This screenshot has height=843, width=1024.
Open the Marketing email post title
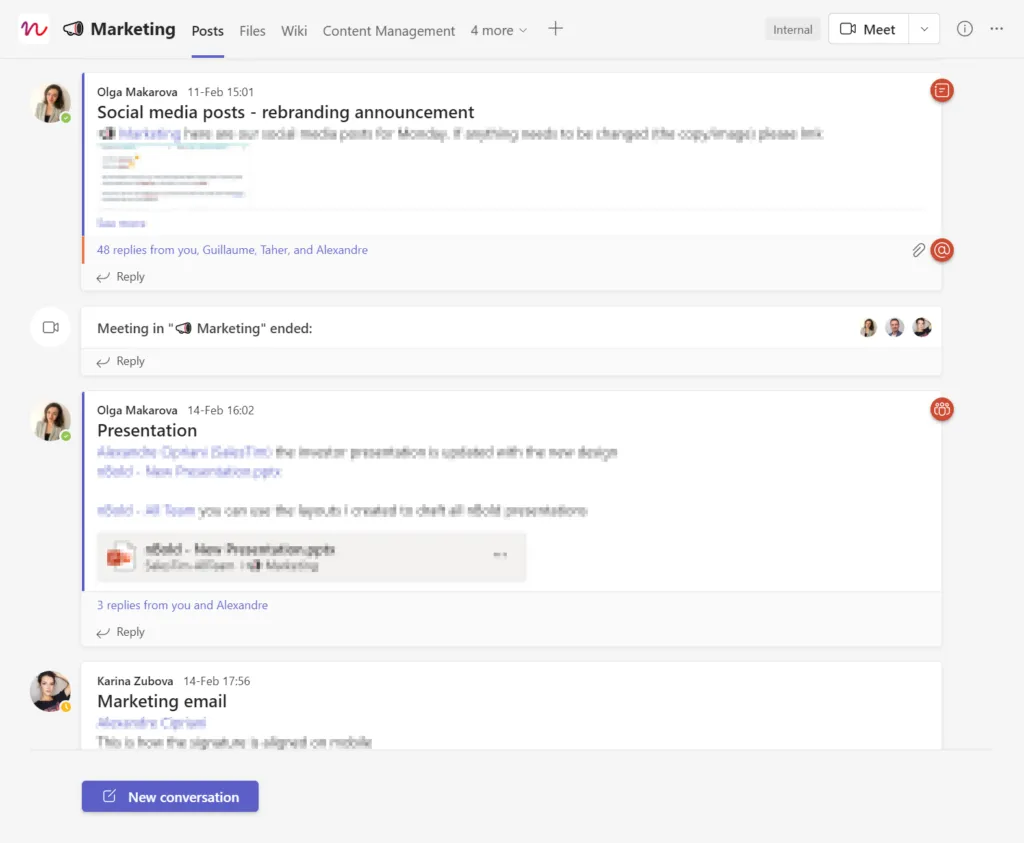point(162,701)
